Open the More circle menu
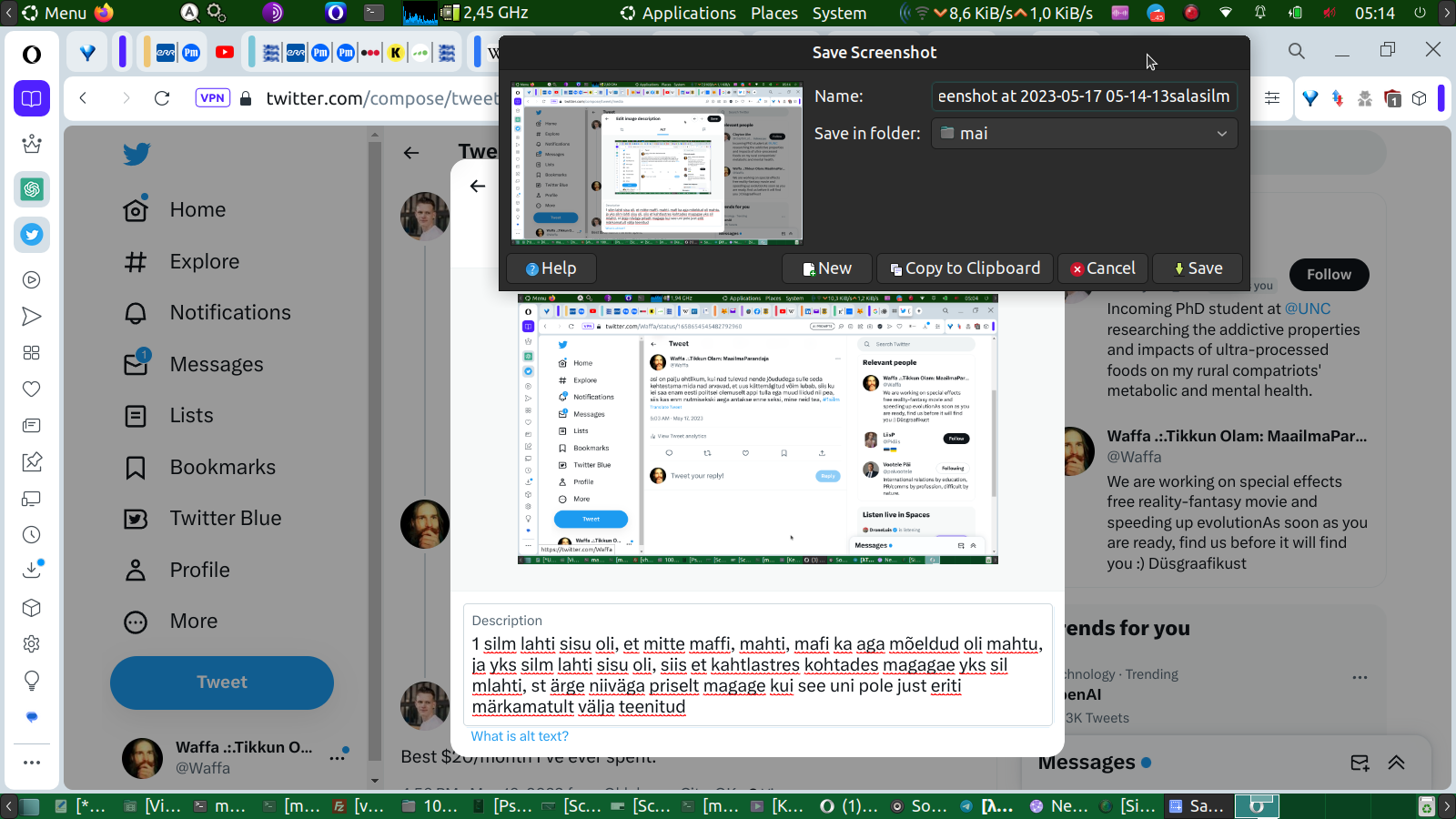The image size is (1456, 819). (136, 622)
